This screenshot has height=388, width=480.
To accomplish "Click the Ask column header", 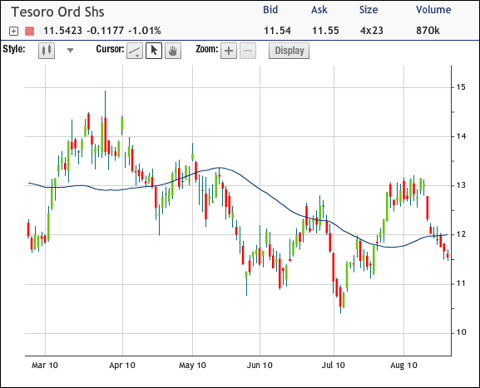I will point(319,10).
